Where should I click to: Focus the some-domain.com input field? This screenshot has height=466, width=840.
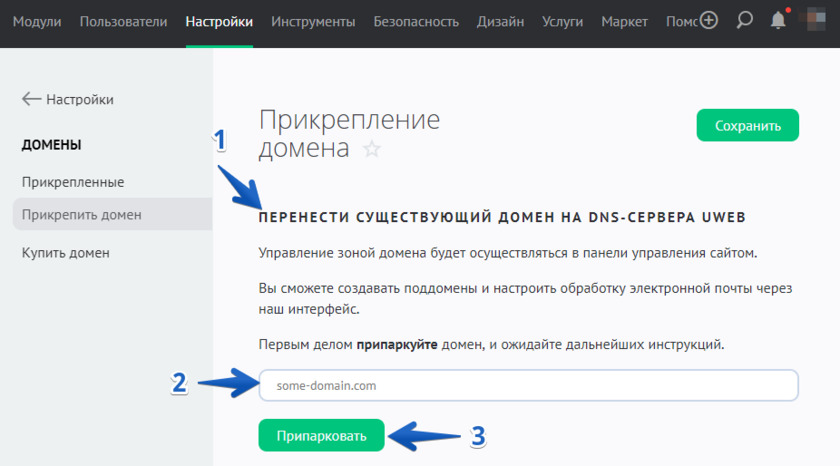click(528, 385)
